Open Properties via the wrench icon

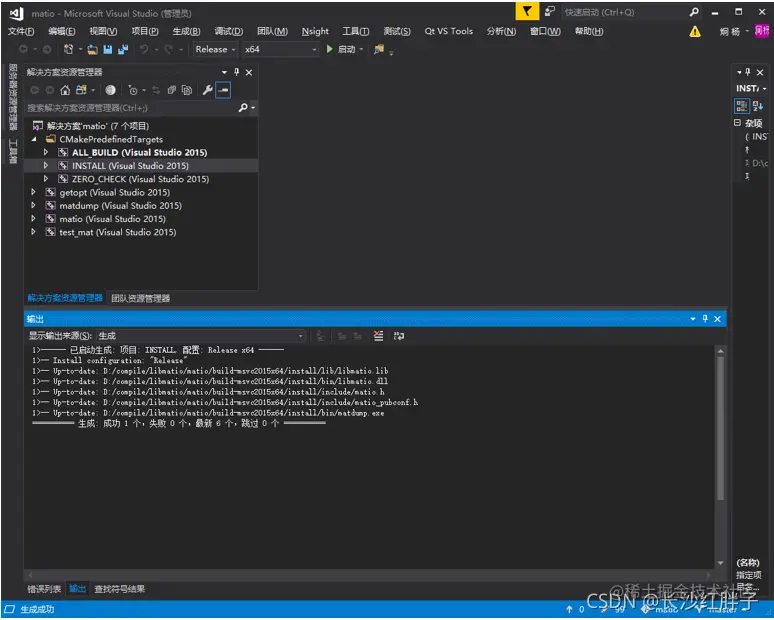point(207,90)
